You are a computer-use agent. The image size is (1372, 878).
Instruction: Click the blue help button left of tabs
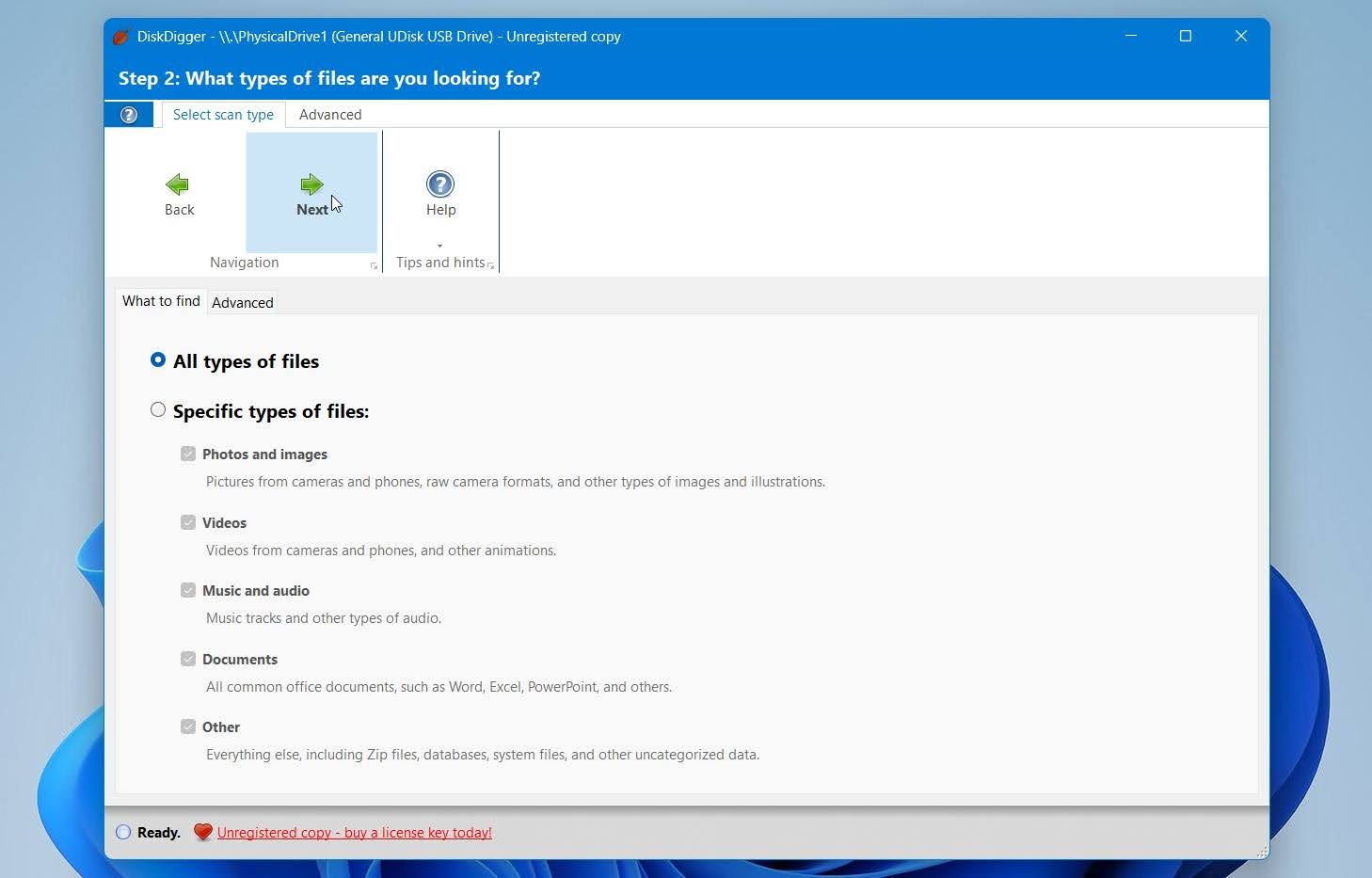[129, 115]
